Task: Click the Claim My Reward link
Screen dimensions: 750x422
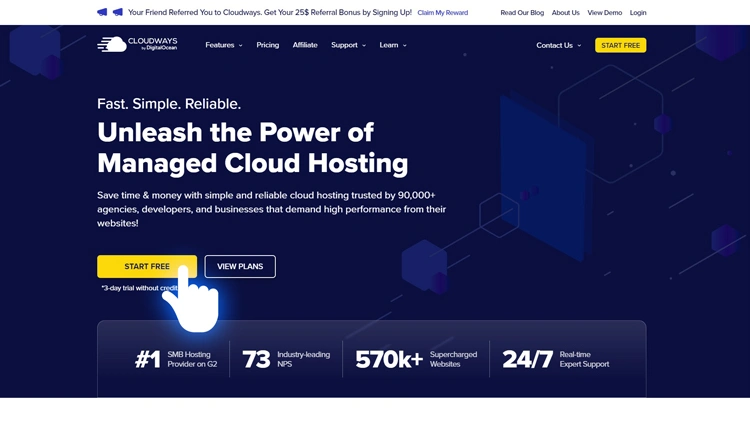Action: tap(442, 13)
